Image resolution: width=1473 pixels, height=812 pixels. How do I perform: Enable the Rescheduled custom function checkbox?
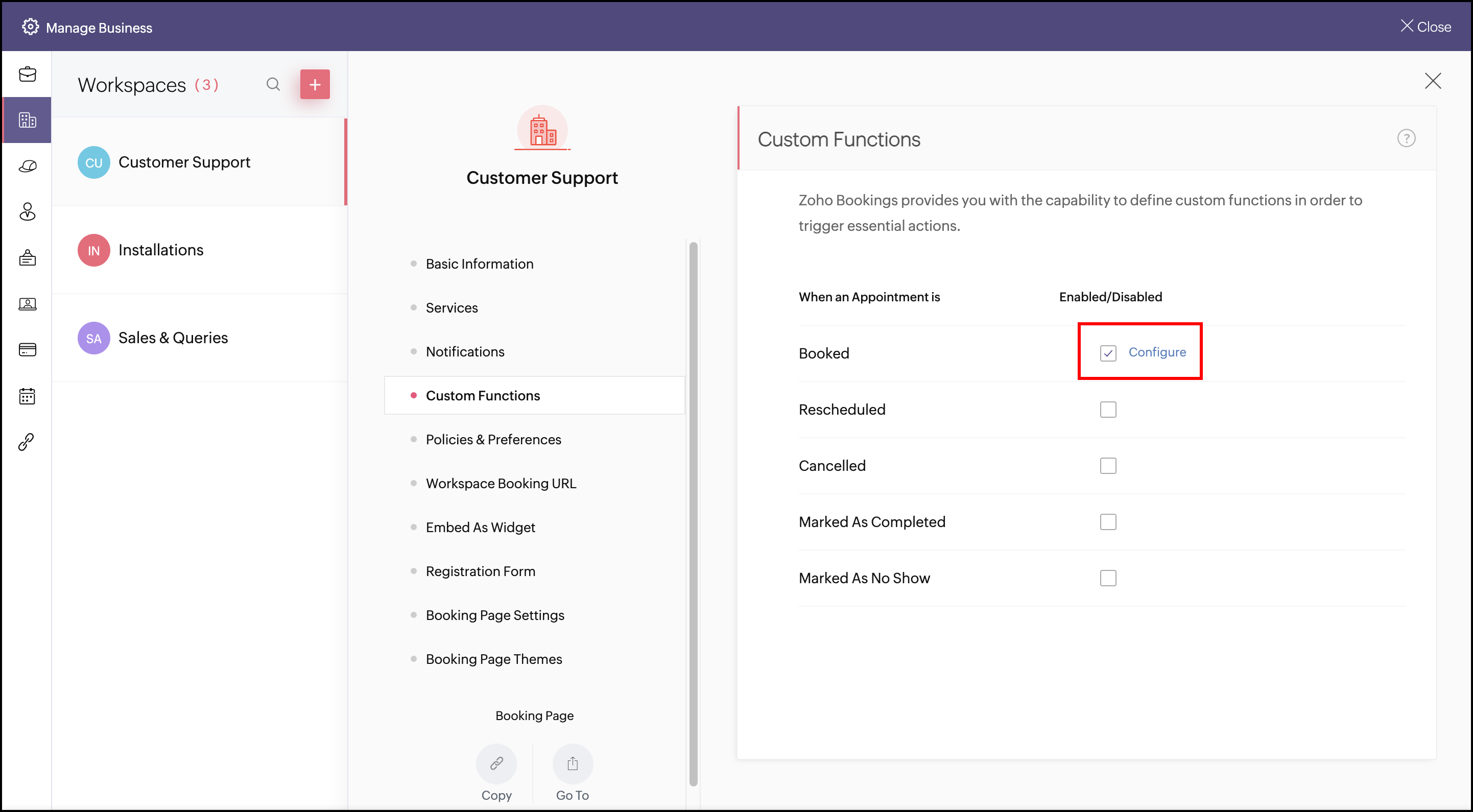[x=1108, y=410]
